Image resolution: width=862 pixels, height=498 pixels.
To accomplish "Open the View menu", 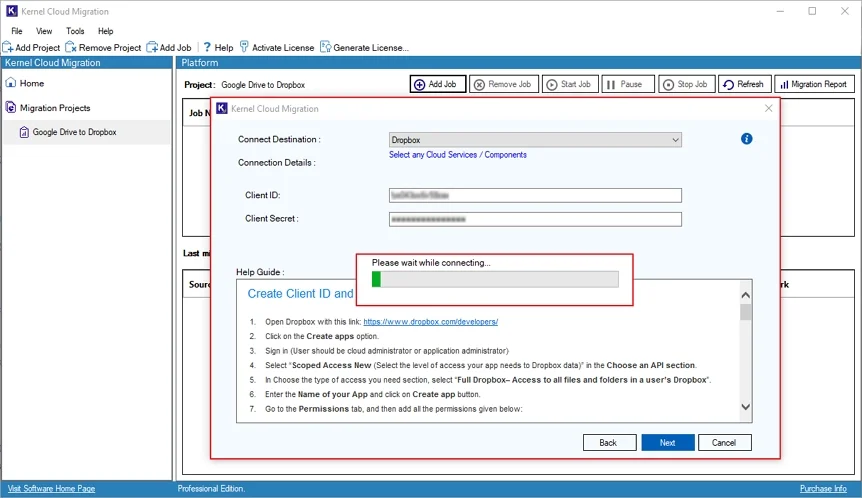I will (44, 31).
